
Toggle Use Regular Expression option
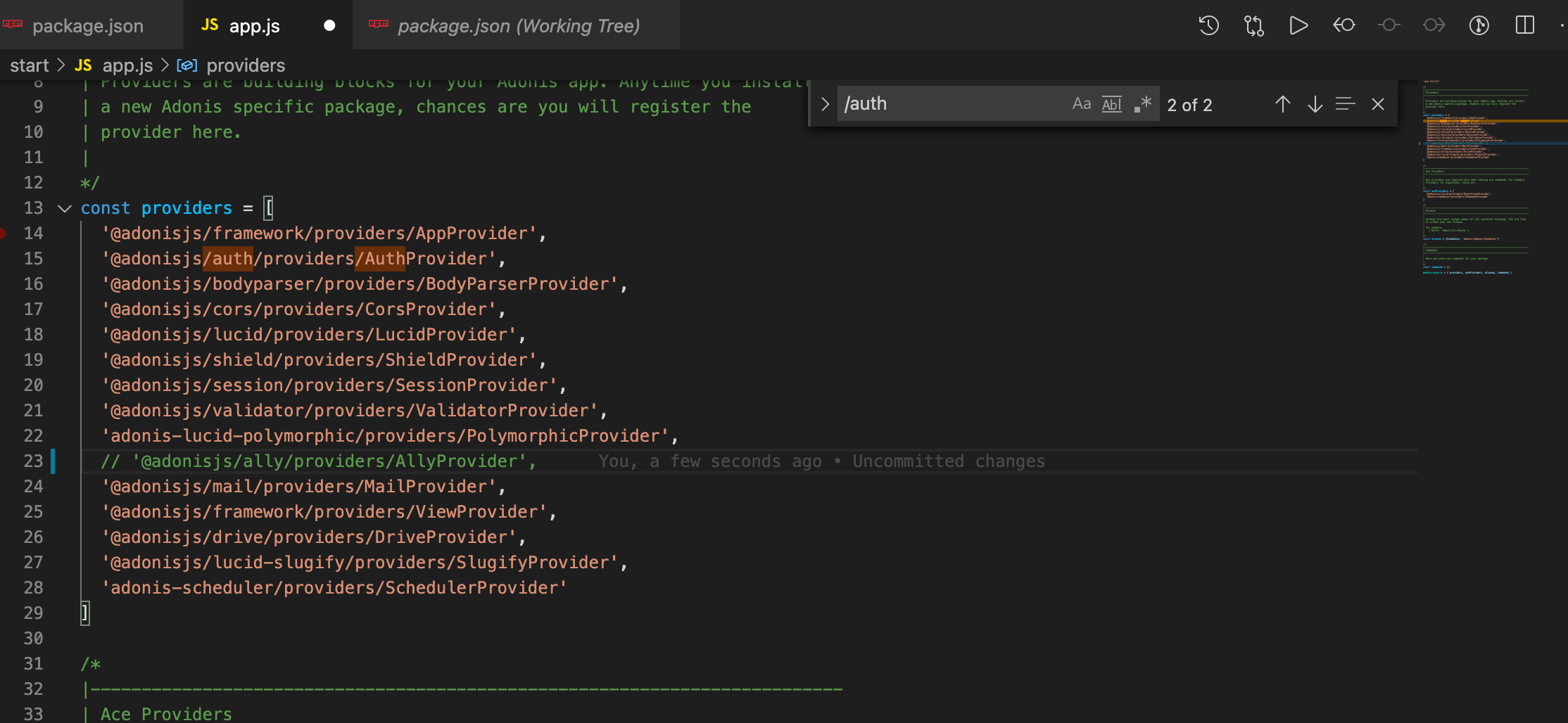1143,104
